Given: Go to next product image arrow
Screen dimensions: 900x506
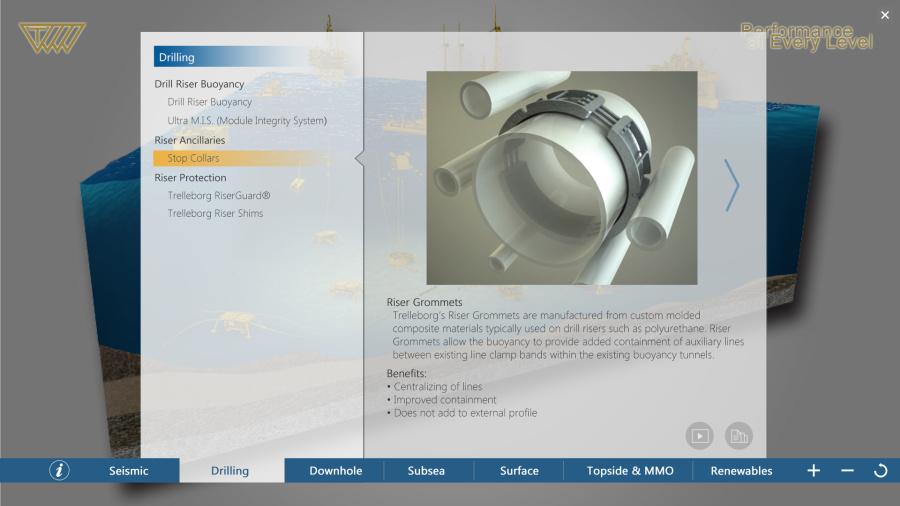Looking at the screenshot, I should point(731,185).
